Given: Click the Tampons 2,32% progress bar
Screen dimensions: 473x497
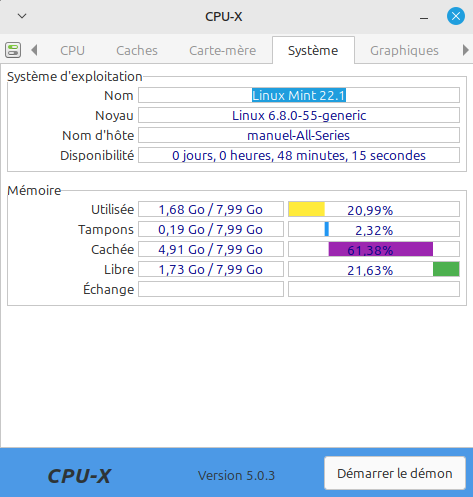Looking at the screenshot, I should (374, 229).
